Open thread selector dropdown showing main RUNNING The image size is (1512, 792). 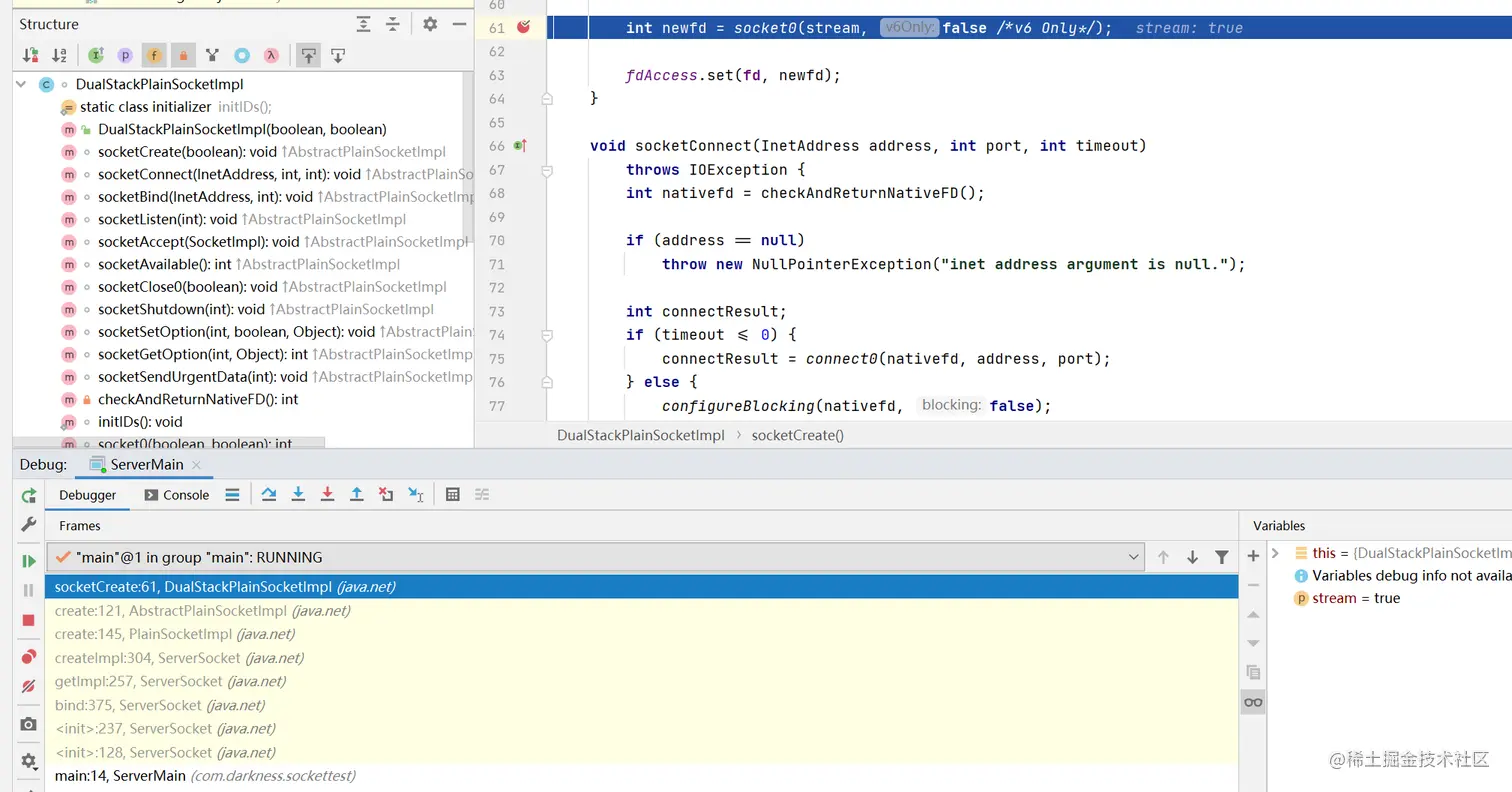point(595,557)
